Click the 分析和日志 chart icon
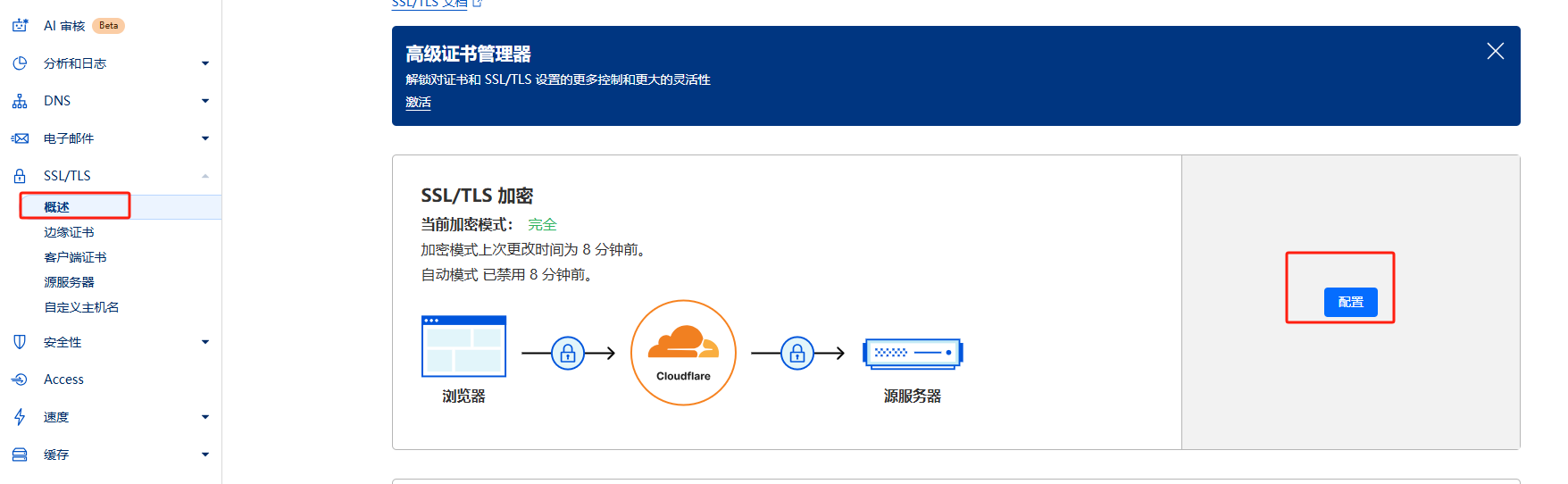This screenshot has height=484, width=1568. pyautogui.click(x=20, y=63)
